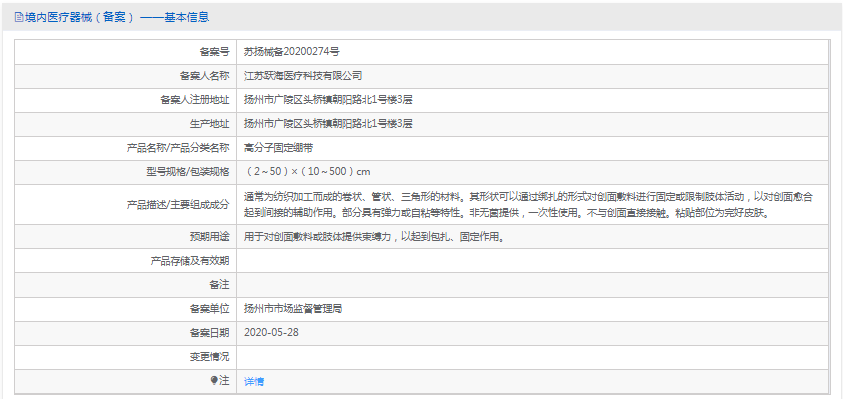The width and height of the screenshot is (843, 399).
Task: Open the 详情 link
Action: click(x=254, y=382)
